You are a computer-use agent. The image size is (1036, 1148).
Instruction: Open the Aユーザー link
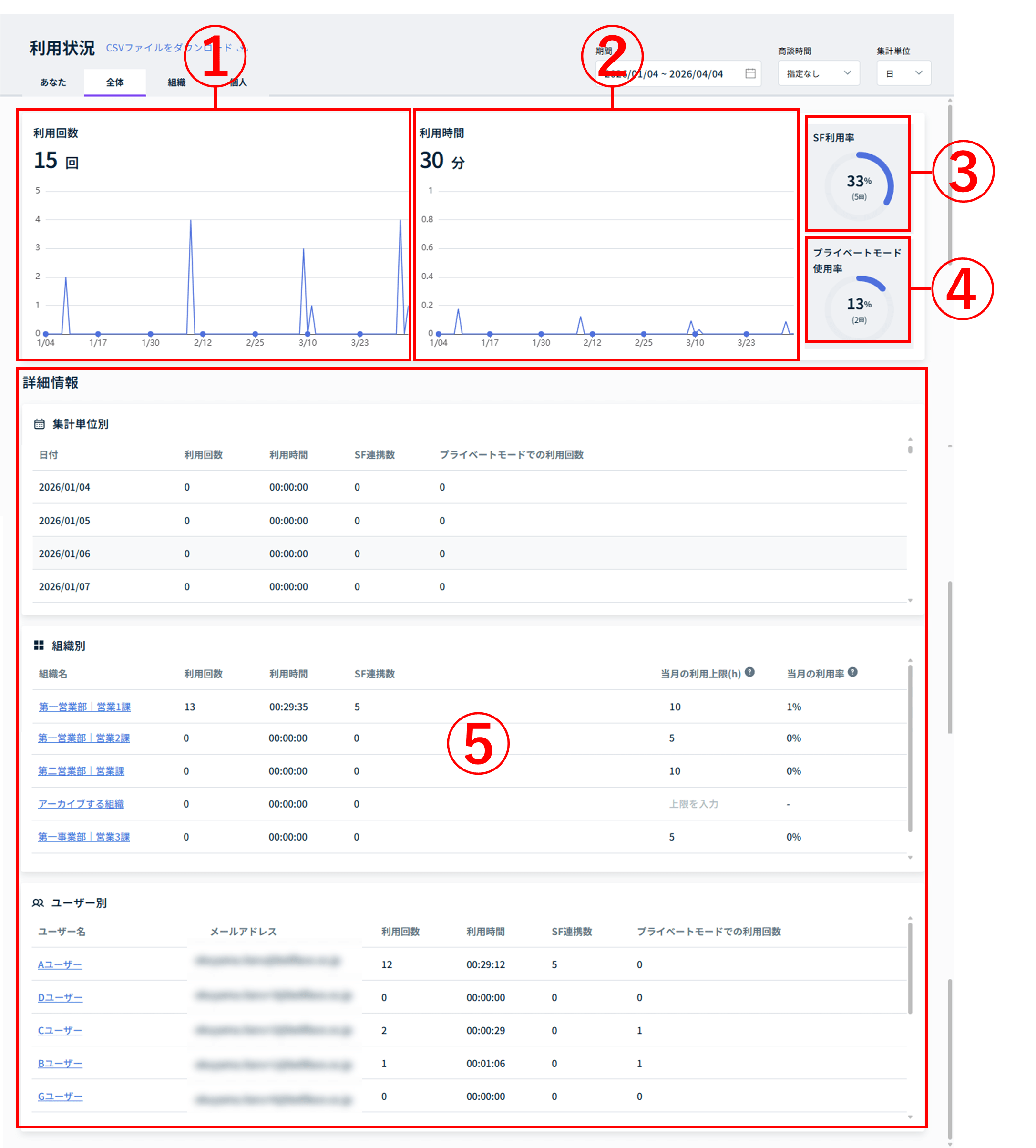(60, 965)
